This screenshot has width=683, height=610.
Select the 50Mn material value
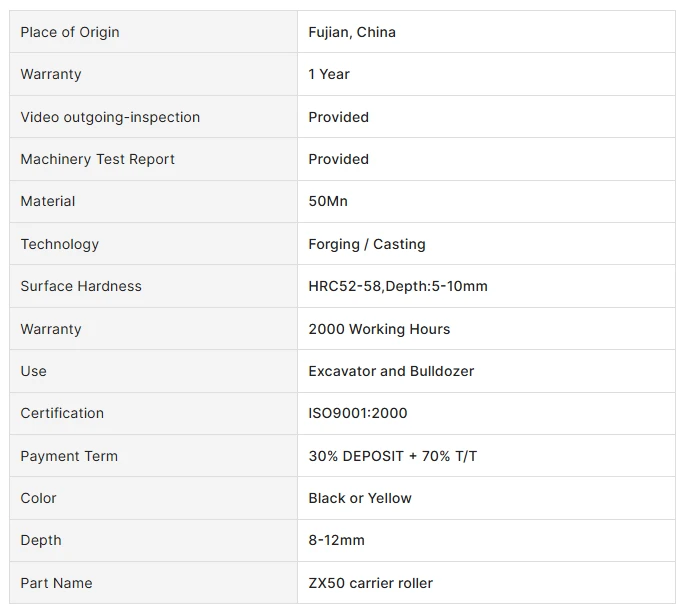328,201
